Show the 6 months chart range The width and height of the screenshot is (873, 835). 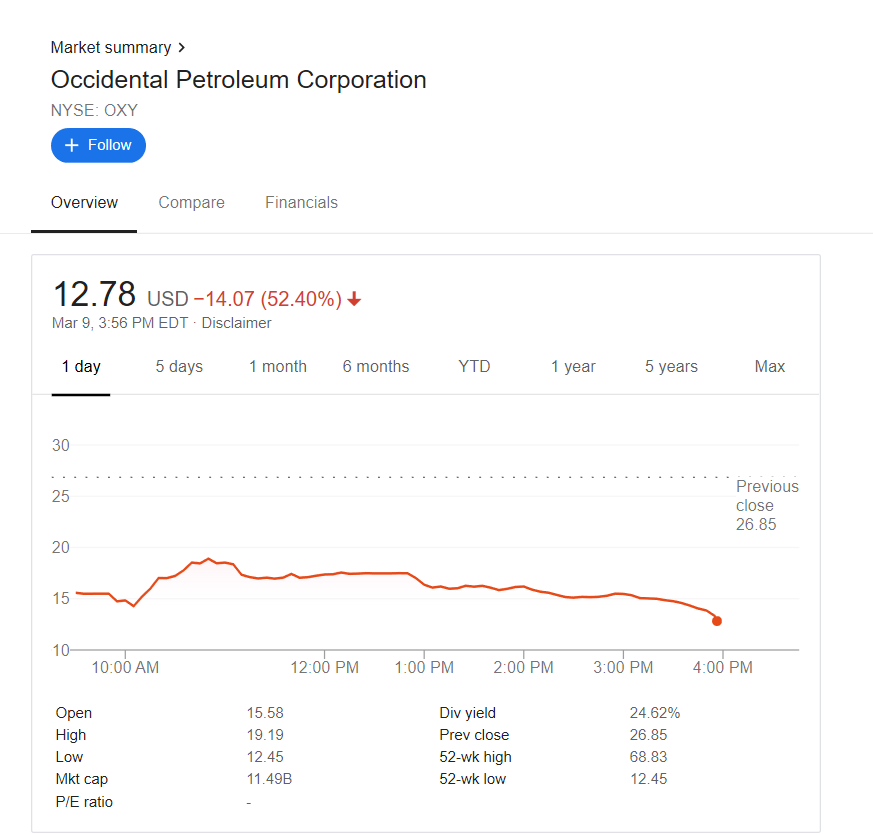376,366
